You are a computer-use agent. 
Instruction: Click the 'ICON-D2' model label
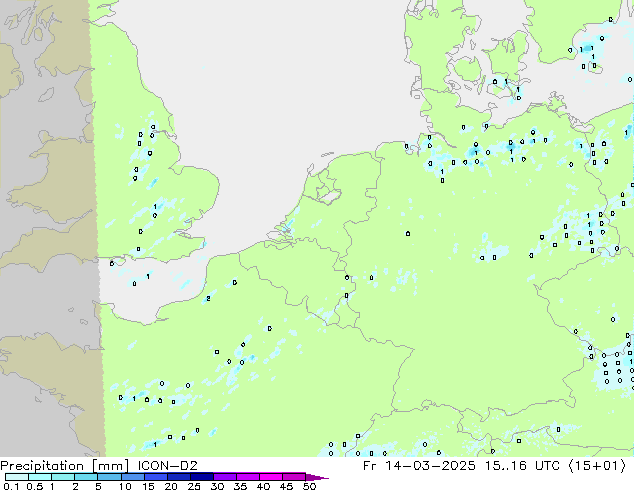tap(167, 465)
